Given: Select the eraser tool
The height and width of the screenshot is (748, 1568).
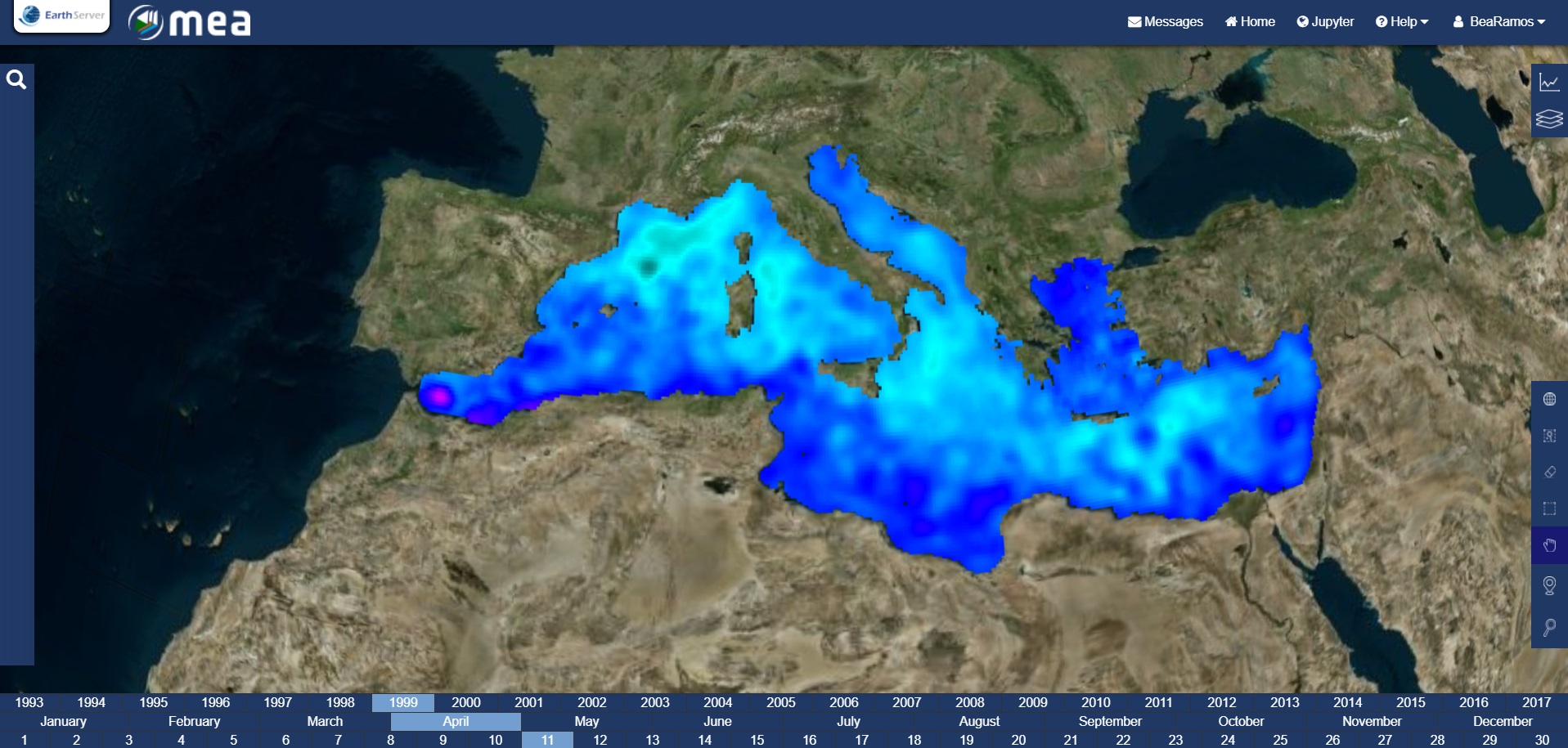Looking at the screenshot, I should pyautogui.click(x=1549, y=472).
